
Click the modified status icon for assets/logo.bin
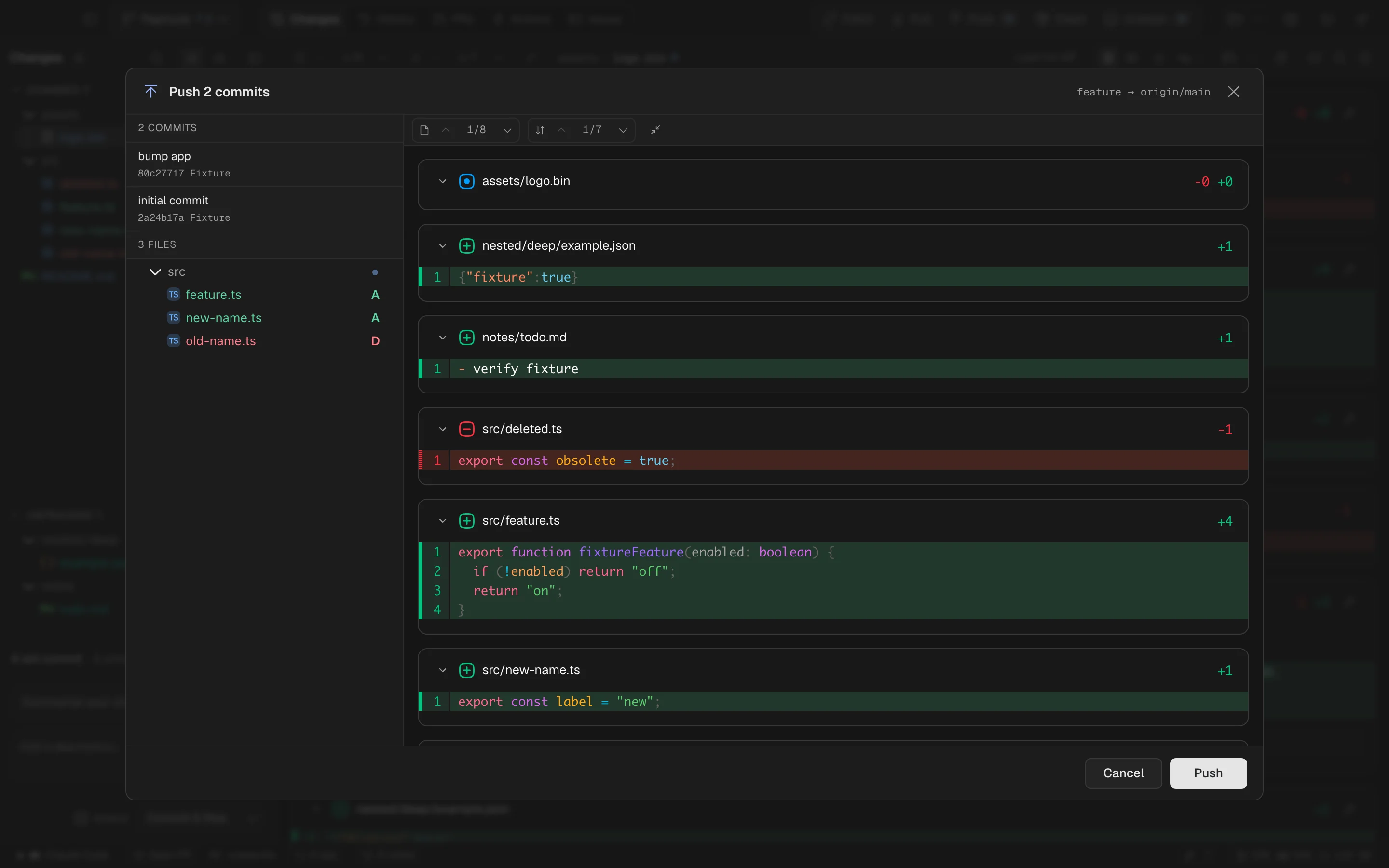point(467,181)
